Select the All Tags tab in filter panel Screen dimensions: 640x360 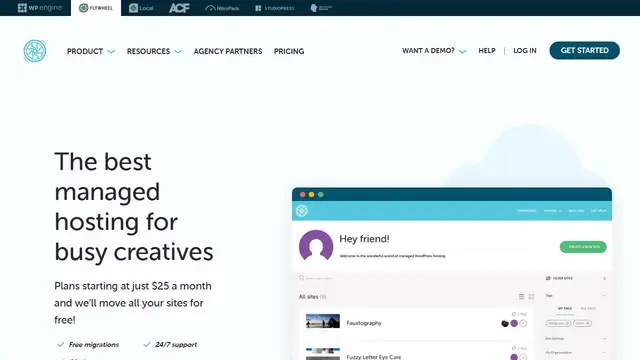point(588,309)
